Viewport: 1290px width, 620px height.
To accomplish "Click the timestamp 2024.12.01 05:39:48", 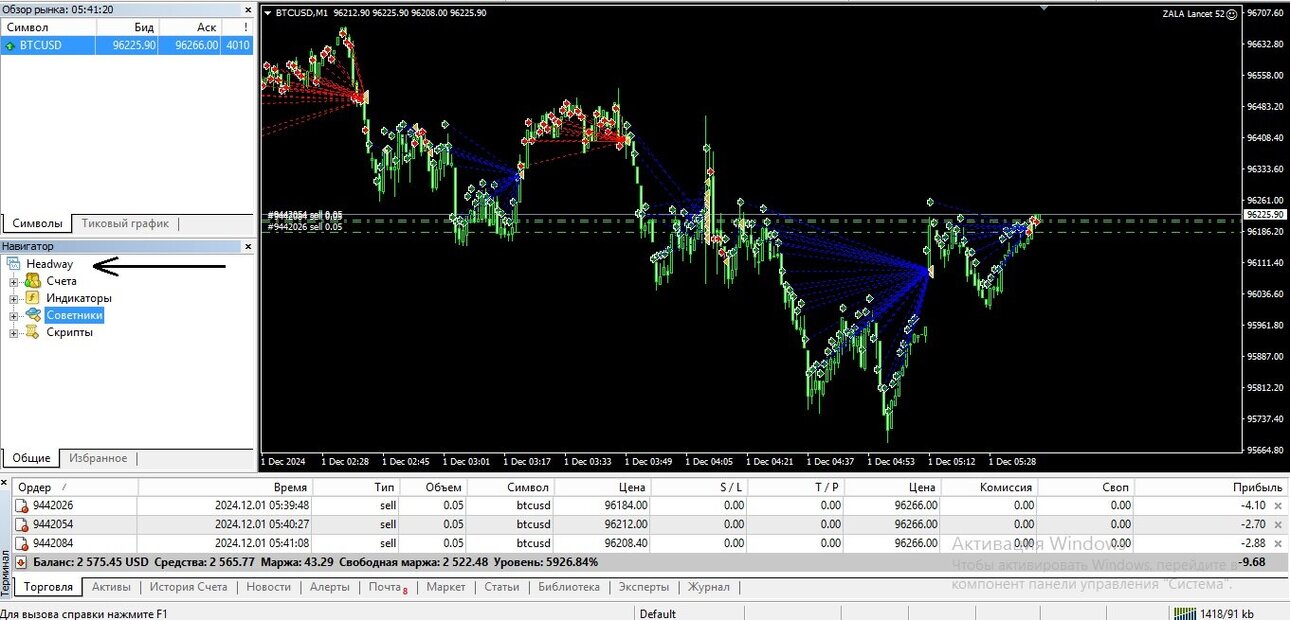I will (x=261, y=506).
